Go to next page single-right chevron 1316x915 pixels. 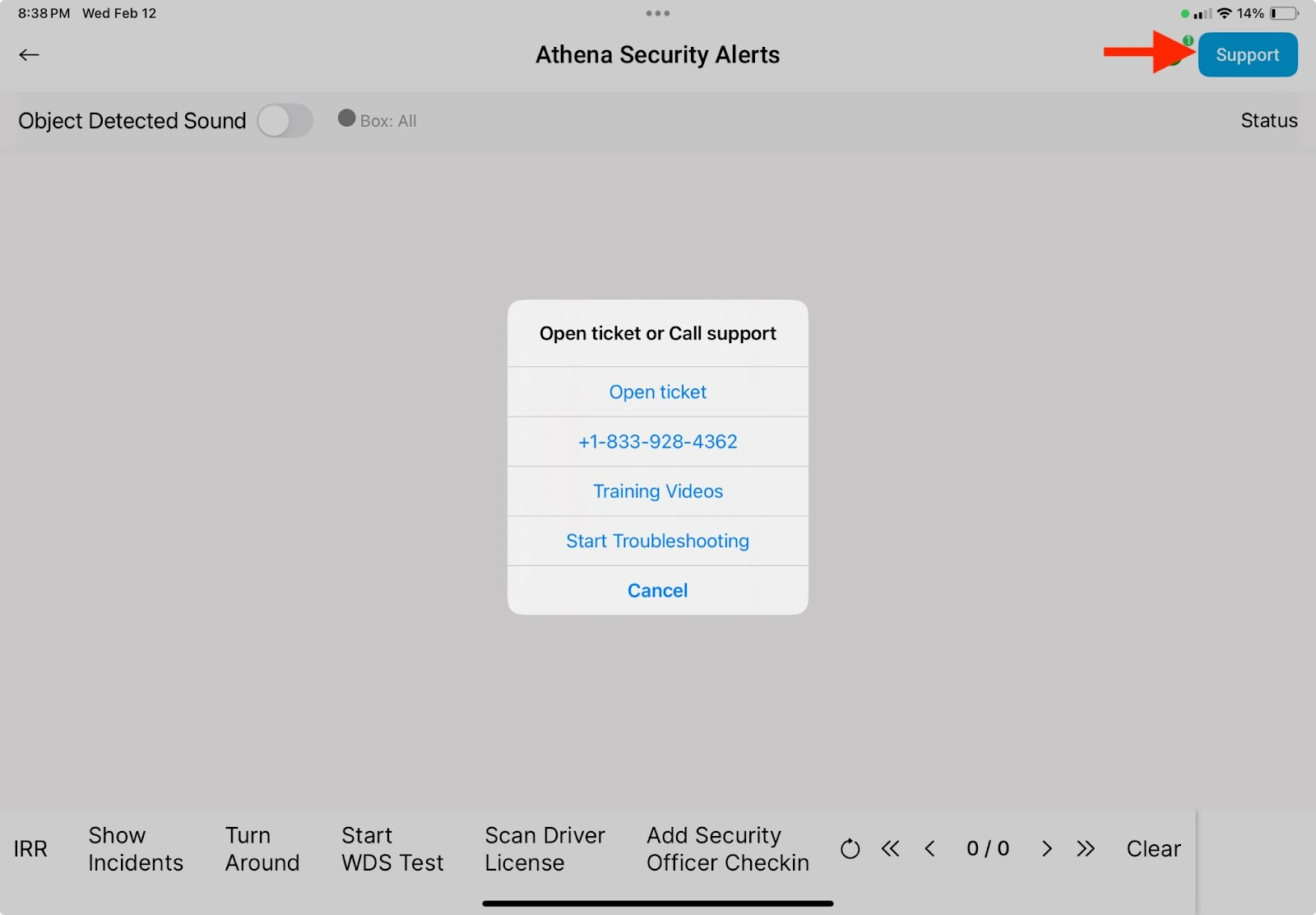click(1046, 848)
